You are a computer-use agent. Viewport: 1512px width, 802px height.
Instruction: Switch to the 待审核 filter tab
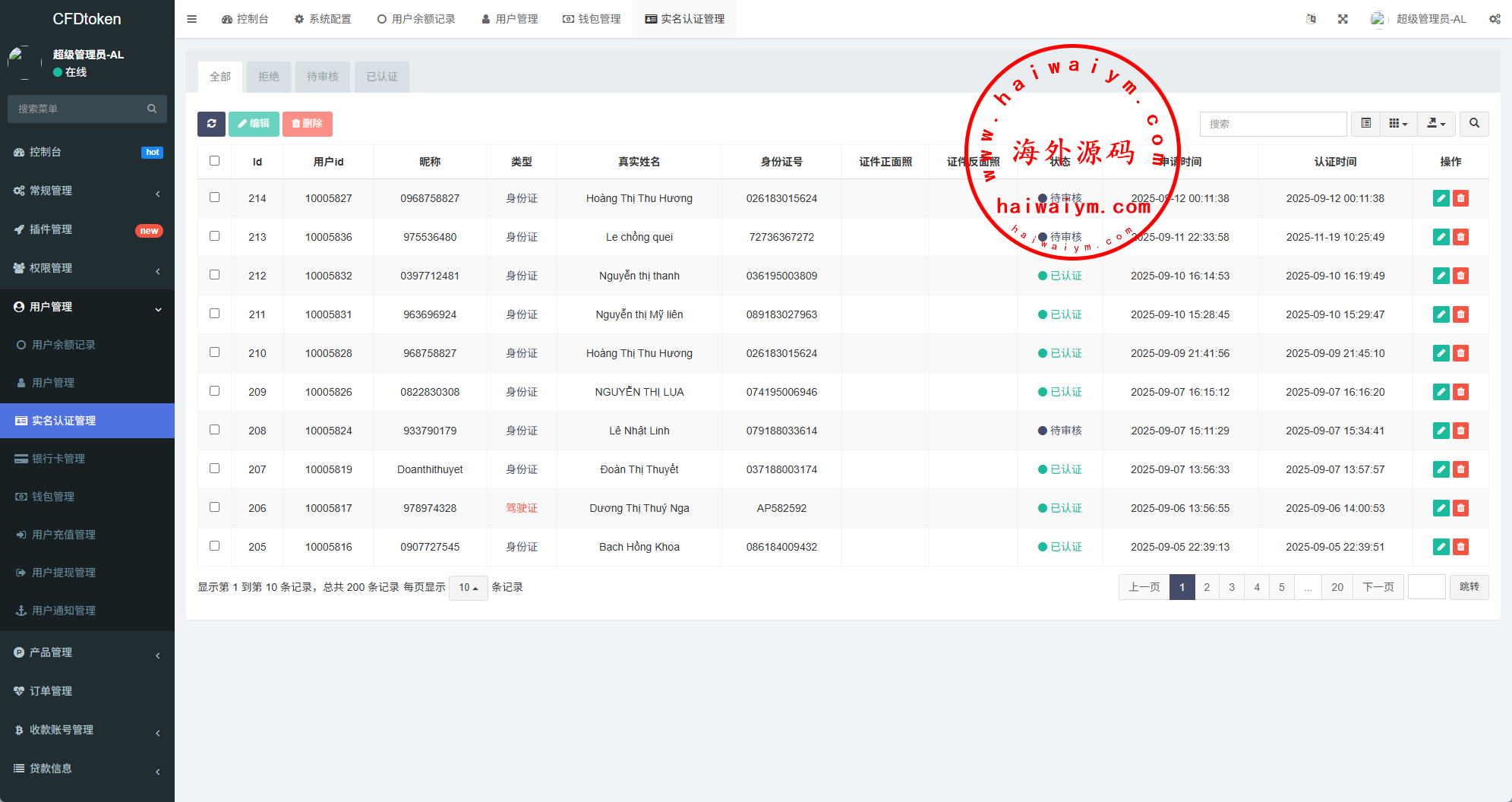(323, 77)
